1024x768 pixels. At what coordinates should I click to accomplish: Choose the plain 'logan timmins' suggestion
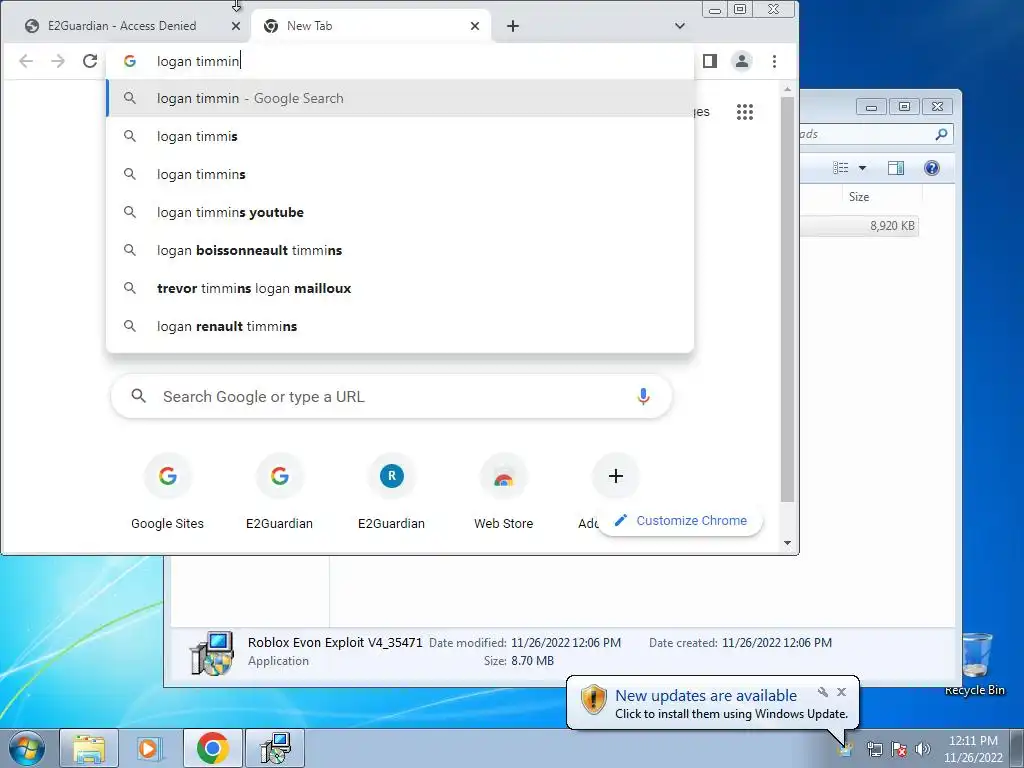400,174
